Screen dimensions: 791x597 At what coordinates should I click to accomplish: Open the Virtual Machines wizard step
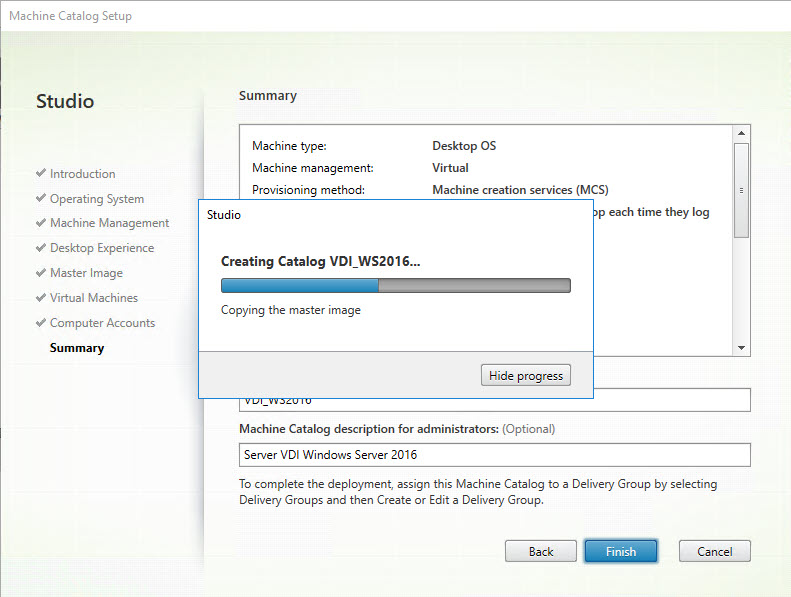(93, 298)
